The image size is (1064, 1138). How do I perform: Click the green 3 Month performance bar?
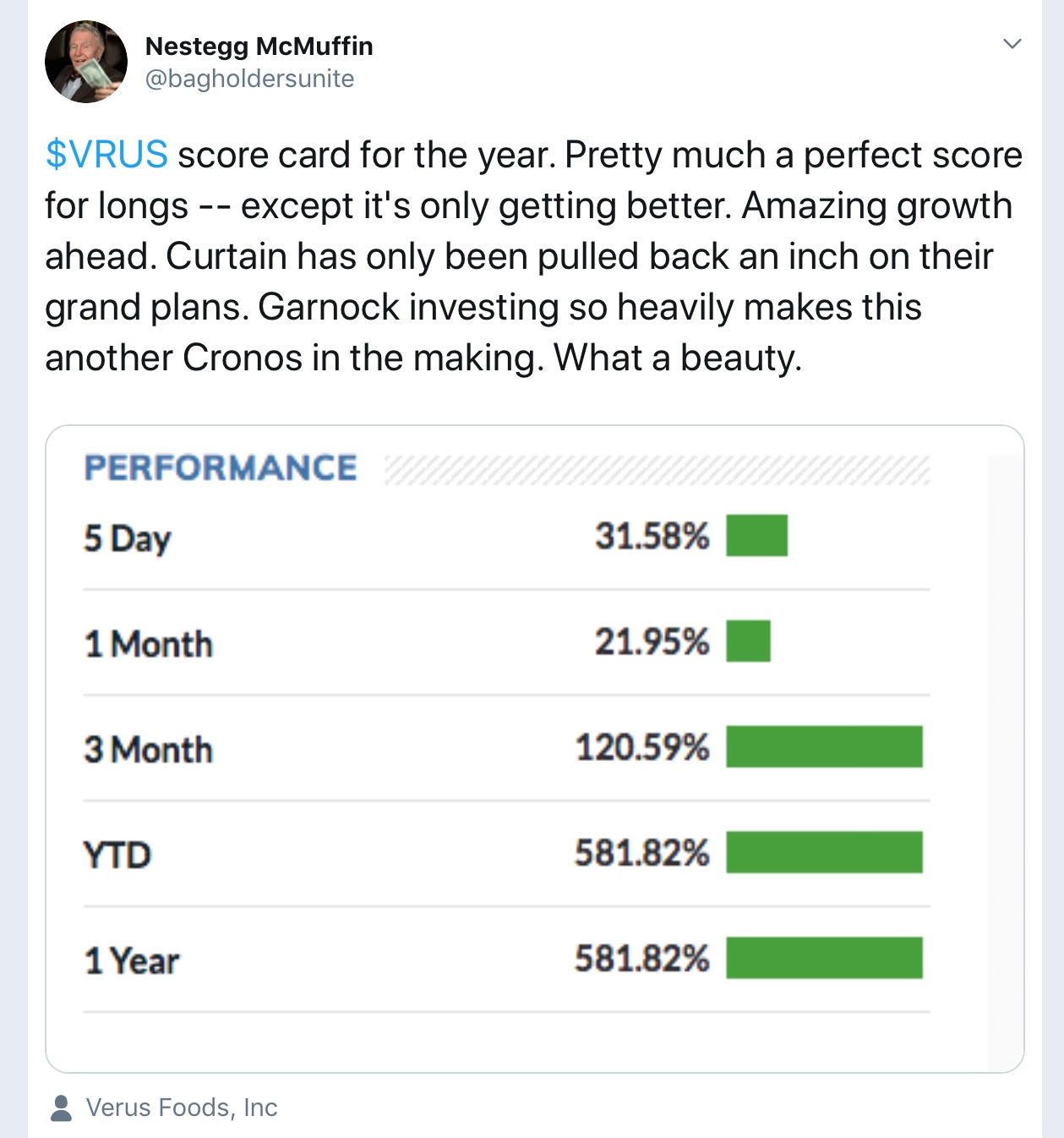pyautogui.click(x=824, y=747)
